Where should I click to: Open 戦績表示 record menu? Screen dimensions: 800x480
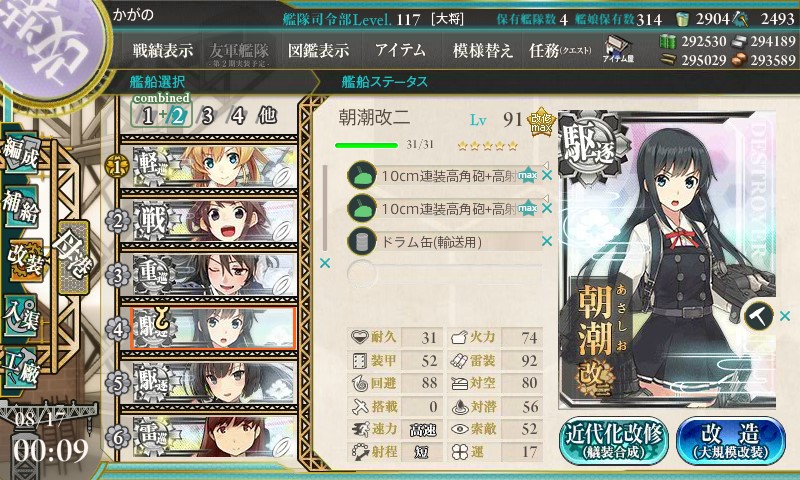point(163,50)
